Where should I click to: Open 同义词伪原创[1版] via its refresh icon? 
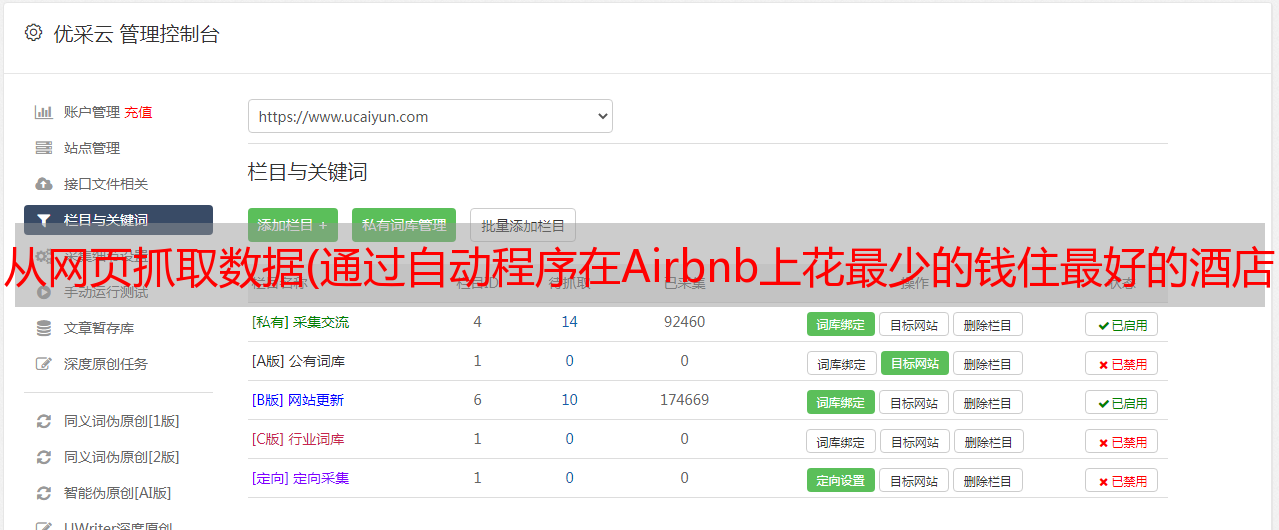[43, 421]
